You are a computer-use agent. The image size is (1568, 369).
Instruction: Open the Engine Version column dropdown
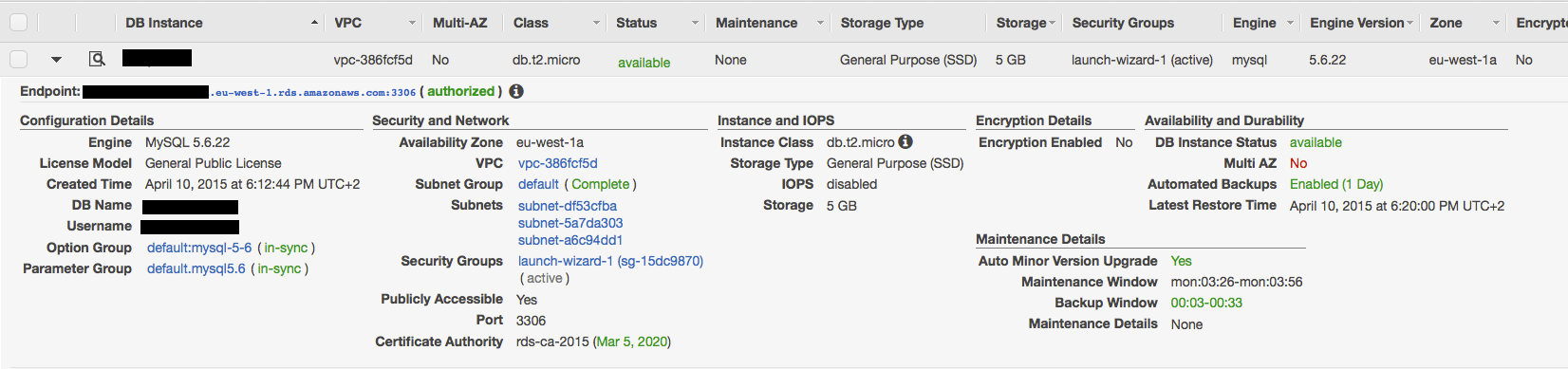click(1409, 23)
